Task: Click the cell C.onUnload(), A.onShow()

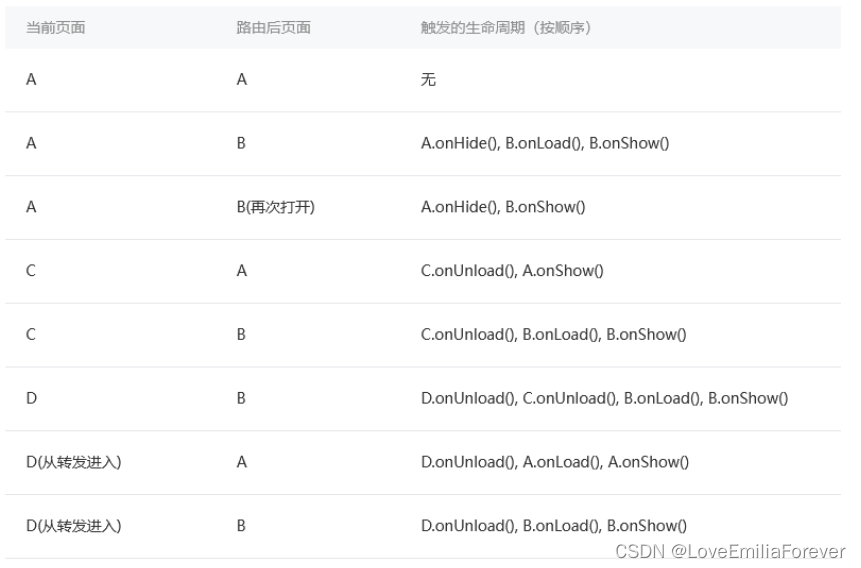Action: (x=512, y=271)
